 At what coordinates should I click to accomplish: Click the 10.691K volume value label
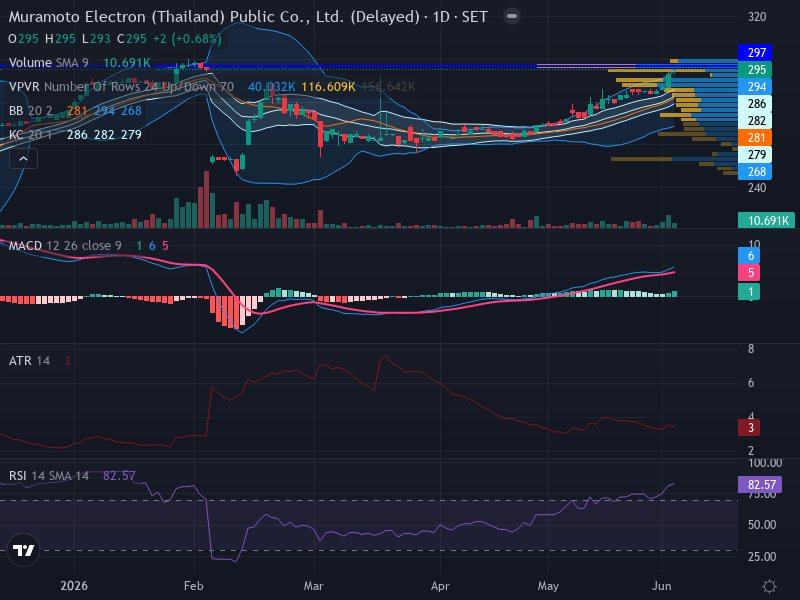(x=766, y=220)
